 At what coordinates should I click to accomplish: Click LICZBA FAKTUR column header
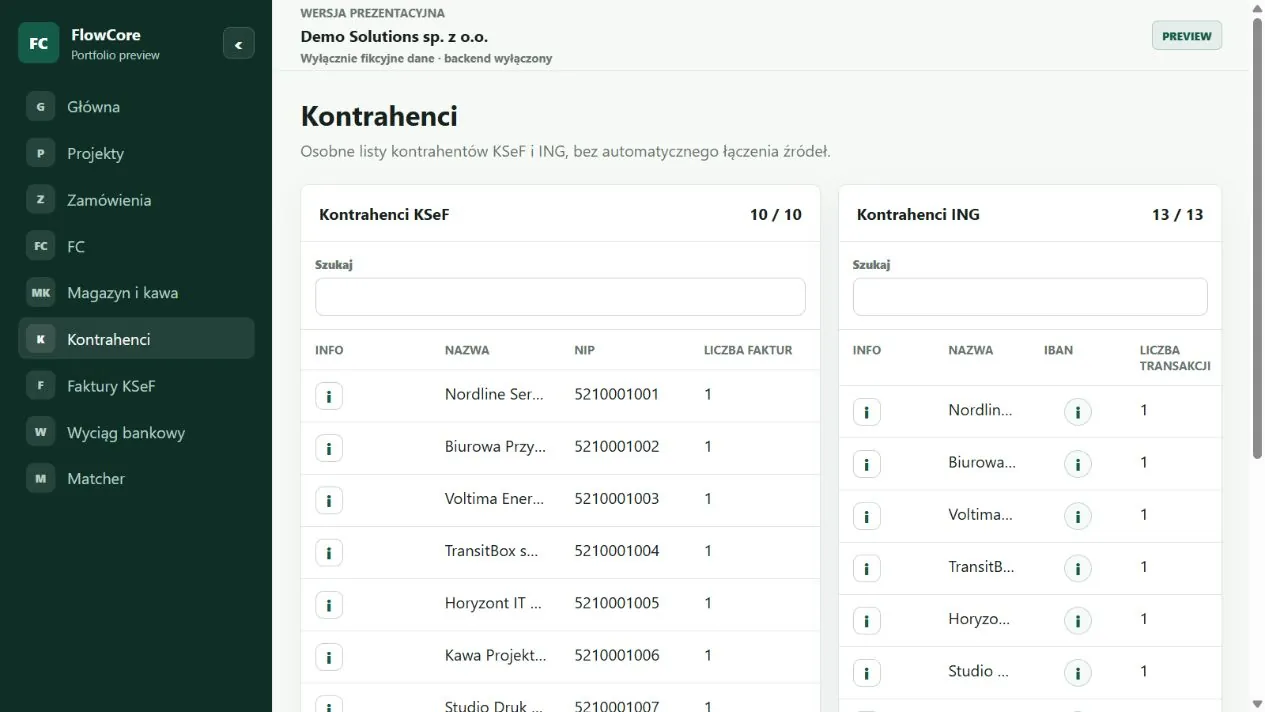pyautogui.click(x=748, y=350)
